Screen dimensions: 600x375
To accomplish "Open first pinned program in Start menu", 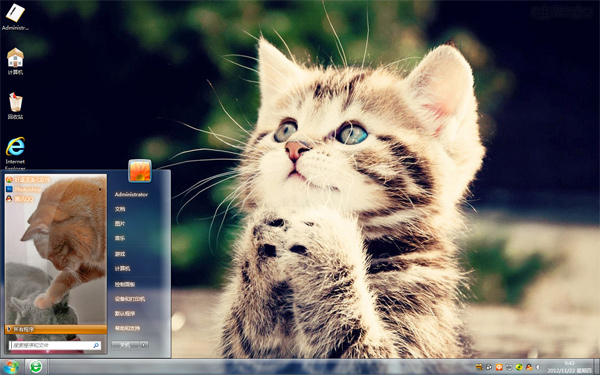I will click(28, 179).
